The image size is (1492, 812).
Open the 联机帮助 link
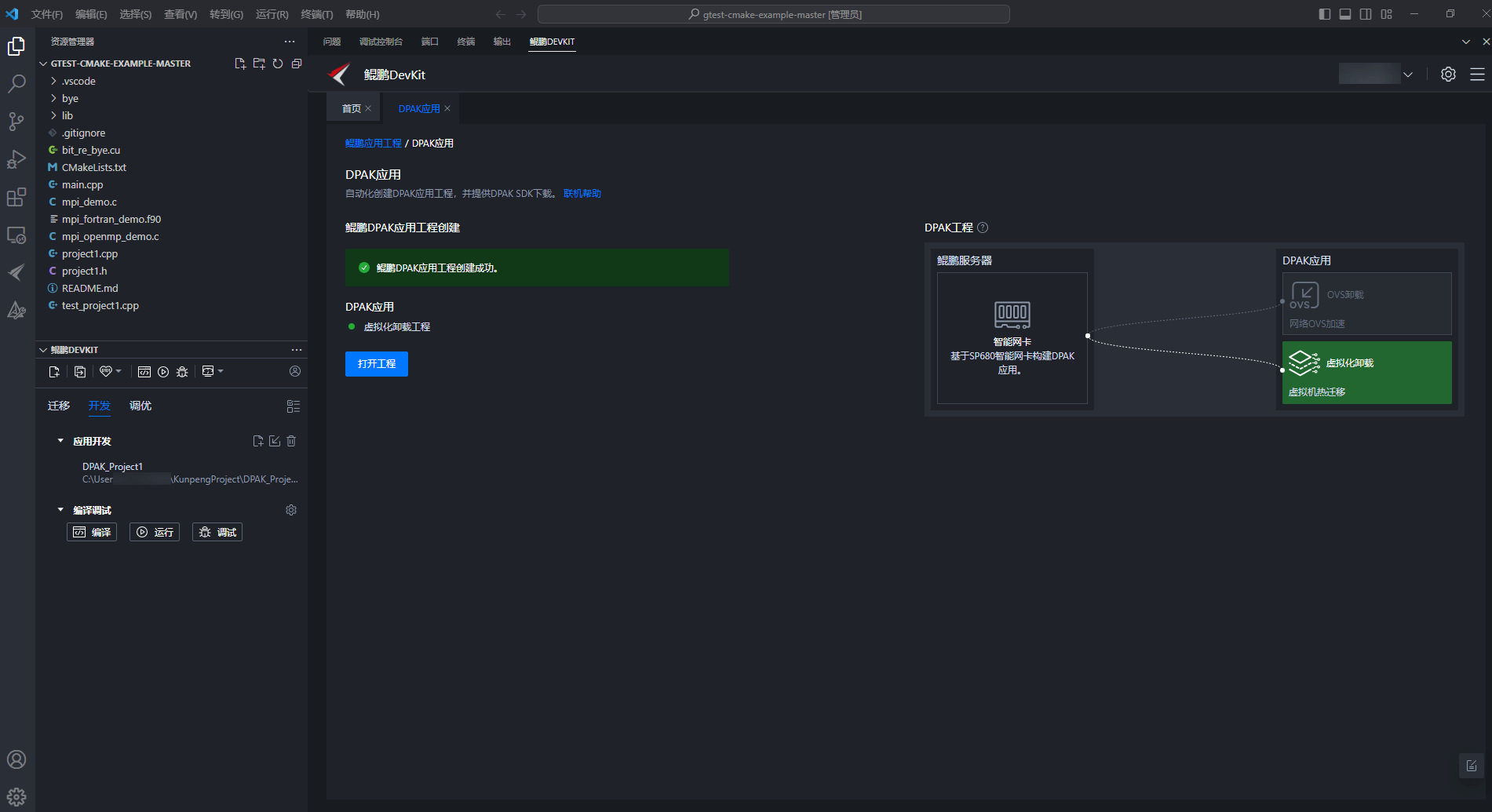click(582, 194)
